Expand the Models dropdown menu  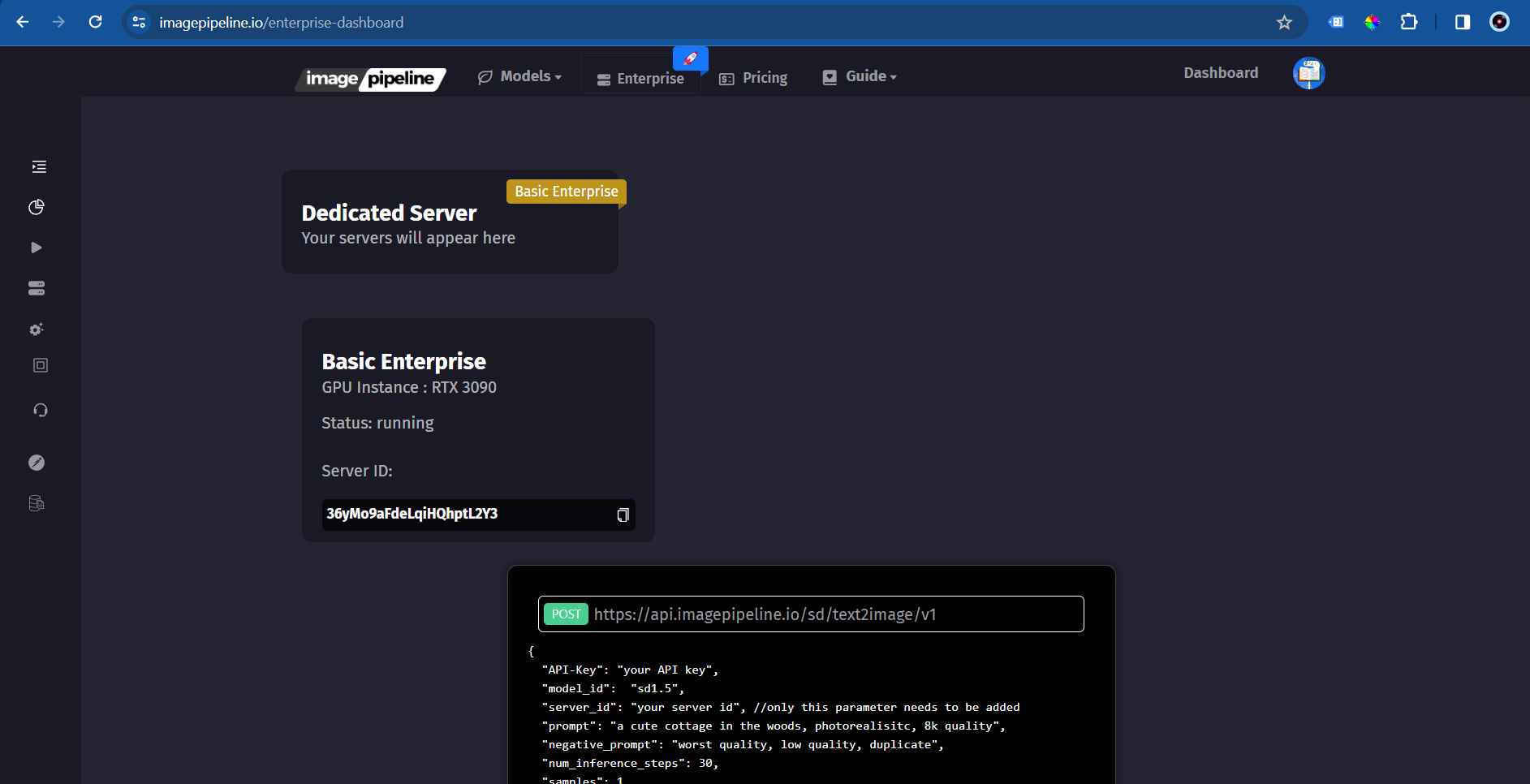coord(519,76)
